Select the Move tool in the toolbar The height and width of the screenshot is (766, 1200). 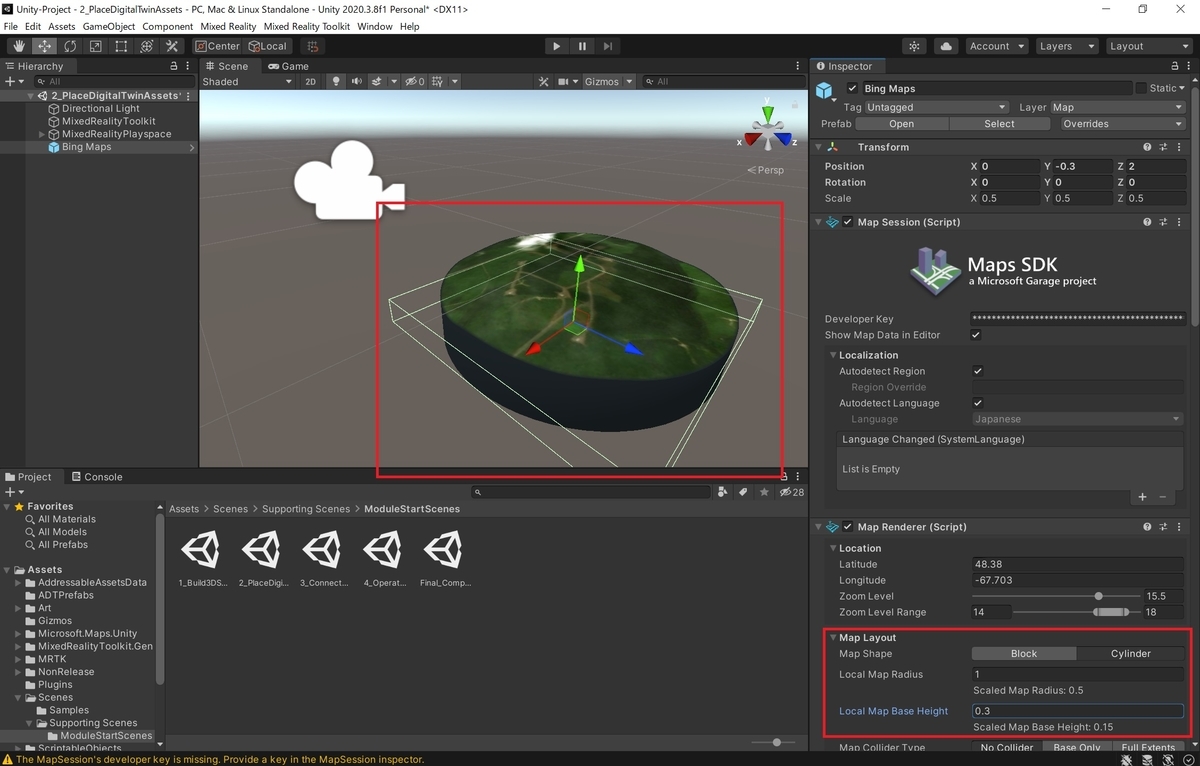[45, 46]
